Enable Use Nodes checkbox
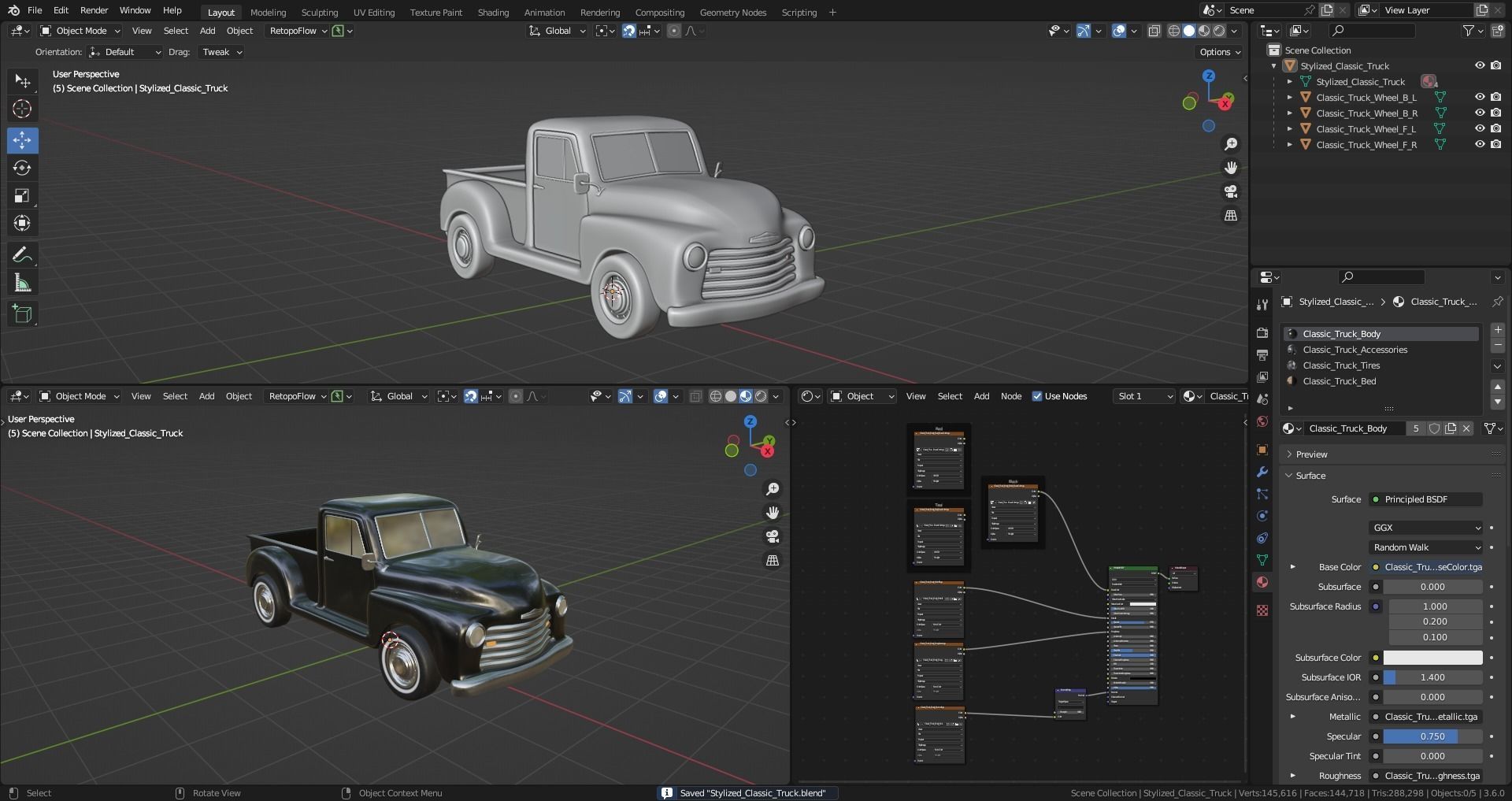 [1037, 396]
